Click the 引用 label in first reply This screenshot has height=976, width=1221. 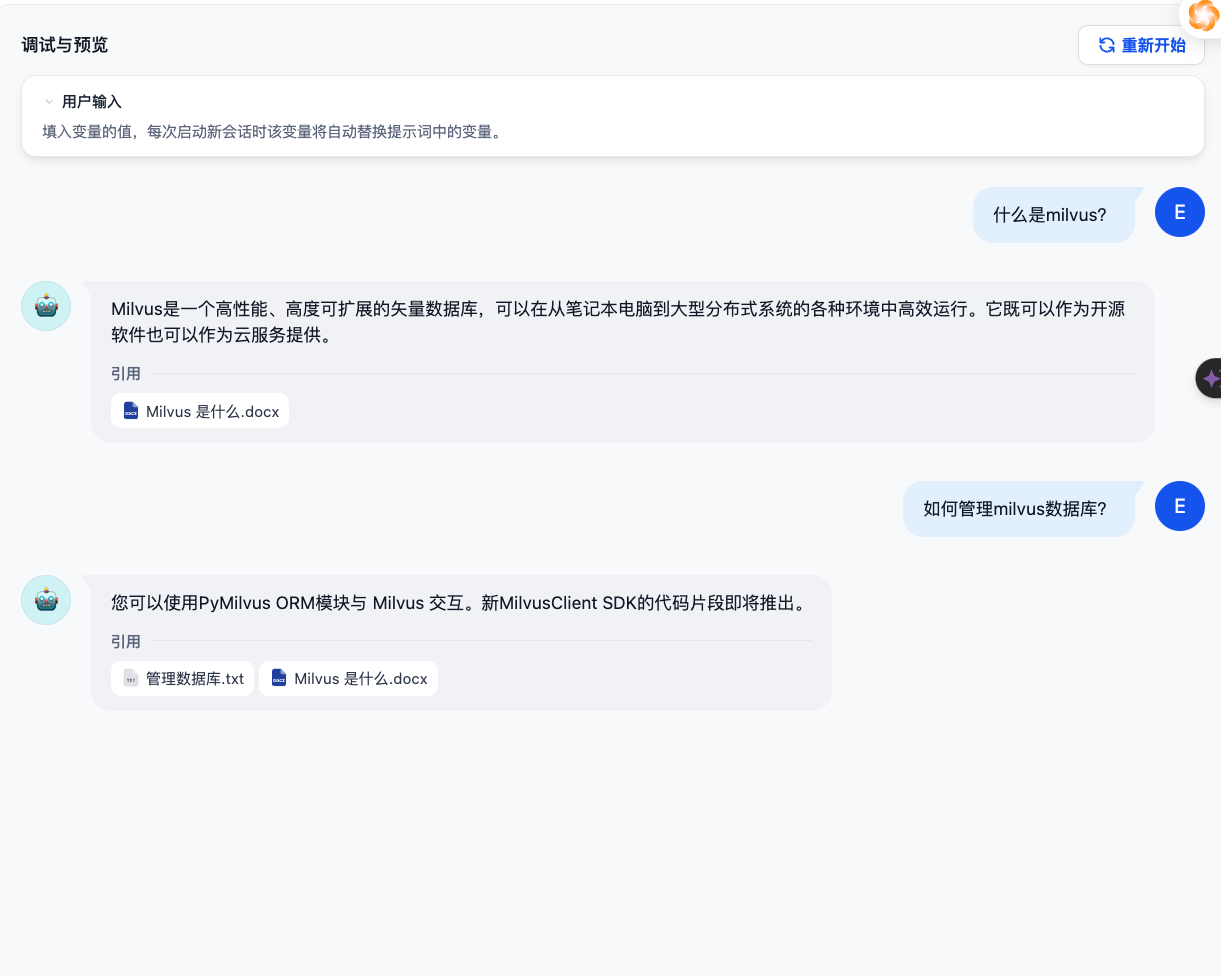[126, 374]
